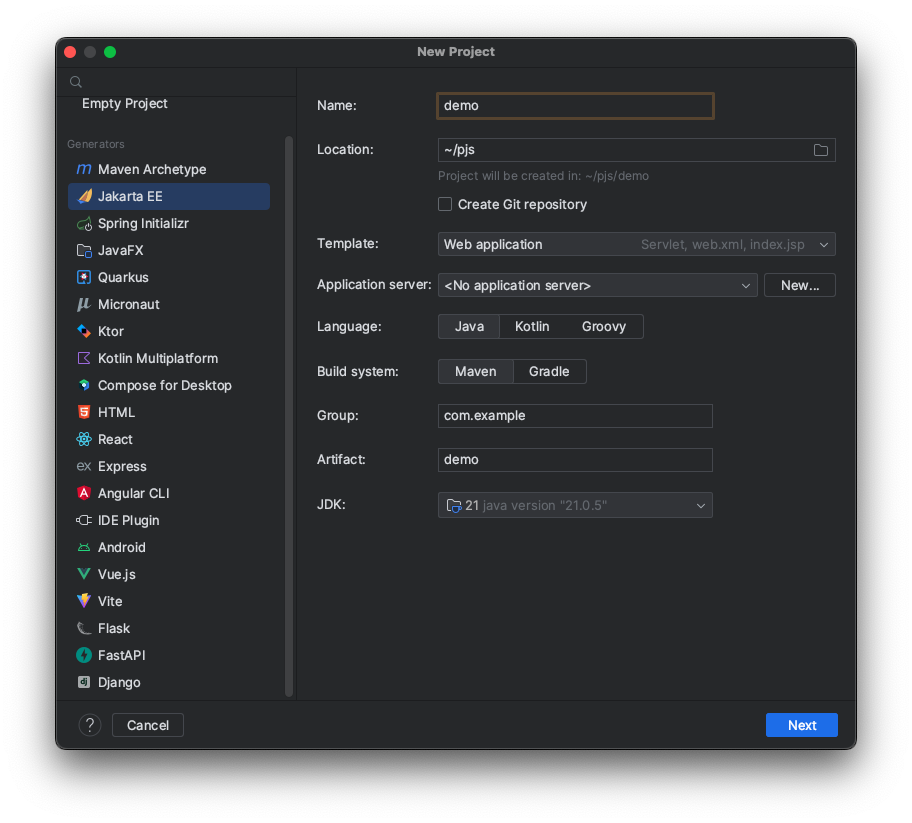Expand the Application server dropdown
Viewport: 912px width, 823px height.
tap(597, 286)
